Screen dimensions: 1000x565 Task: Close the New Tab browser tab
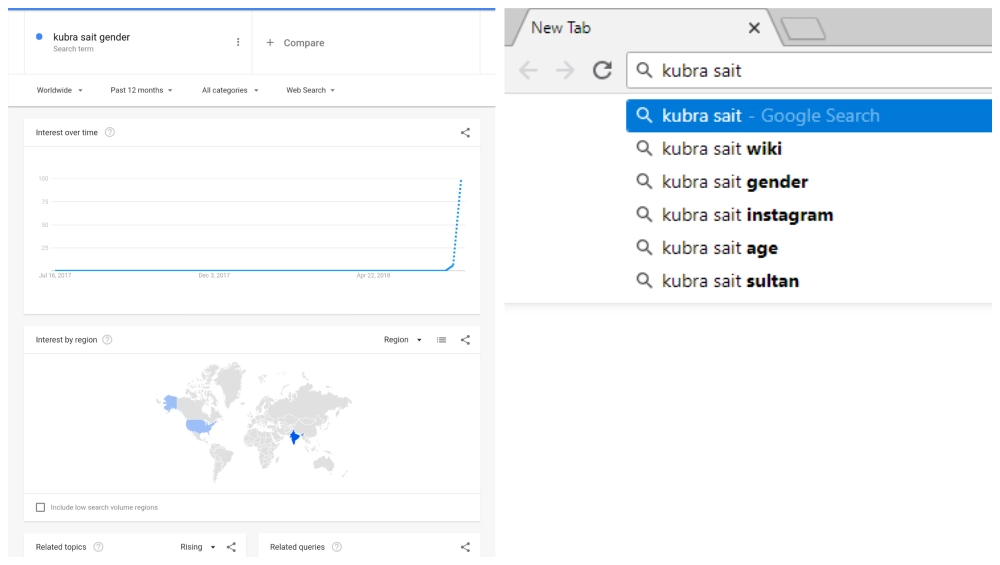point(754,28)
